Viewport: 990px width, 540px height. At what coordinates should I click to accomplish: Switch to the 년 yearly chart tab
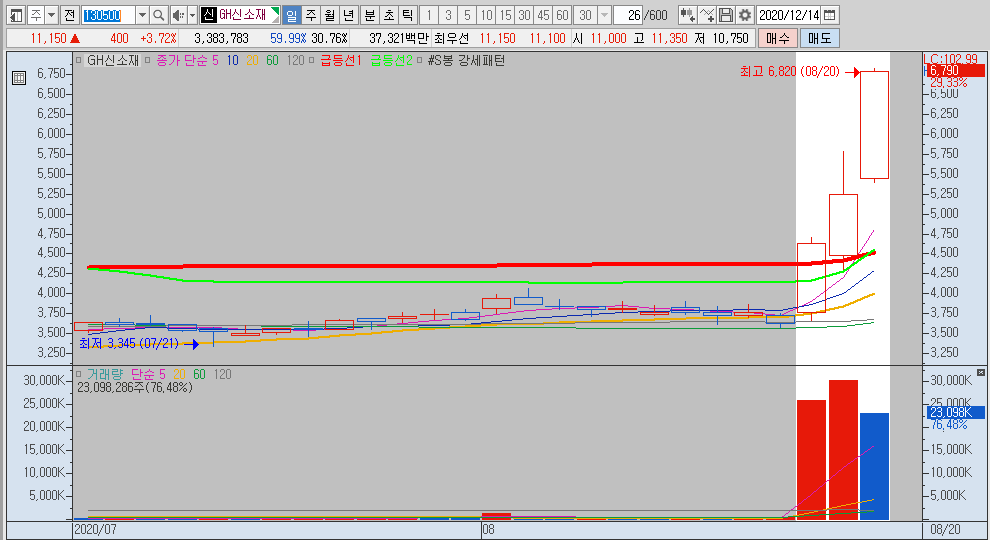(x=349, y=15)
